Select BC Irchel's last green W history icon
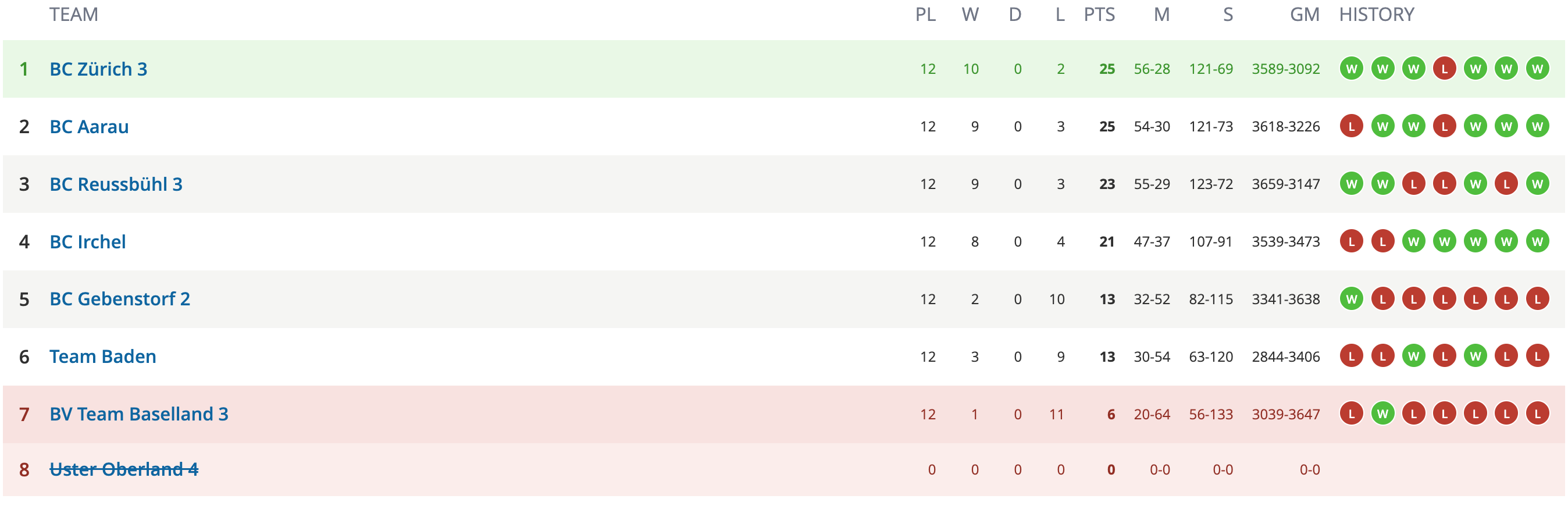 pos(1537,242)
